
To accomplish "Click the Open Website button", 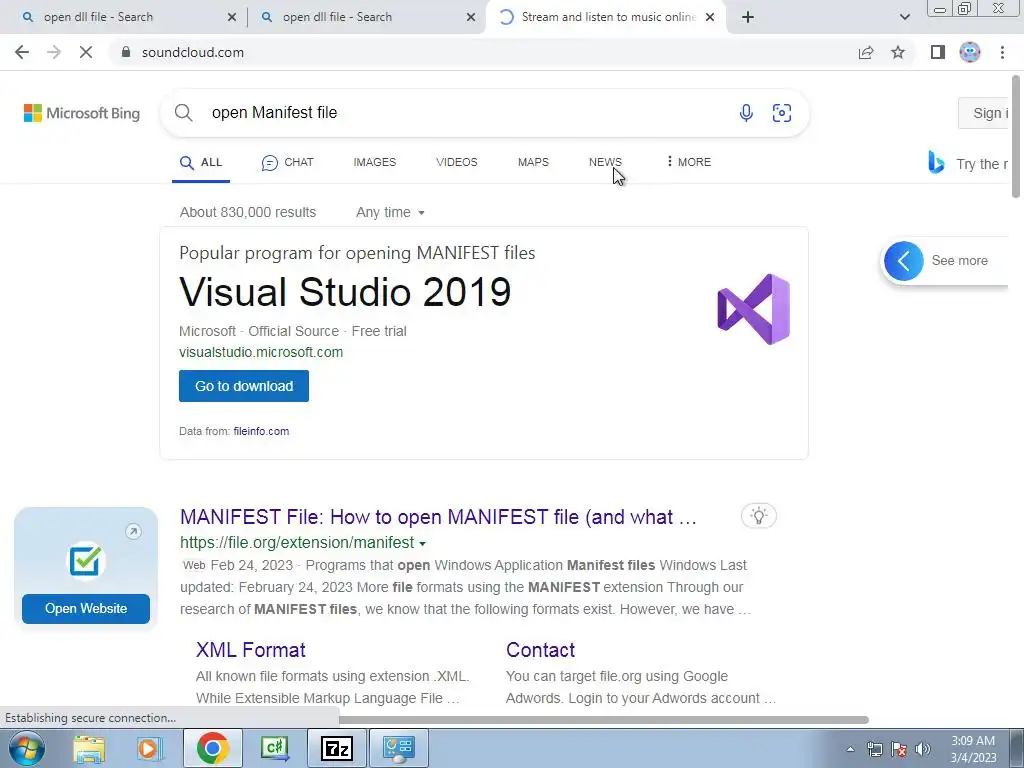I will 86,609.
